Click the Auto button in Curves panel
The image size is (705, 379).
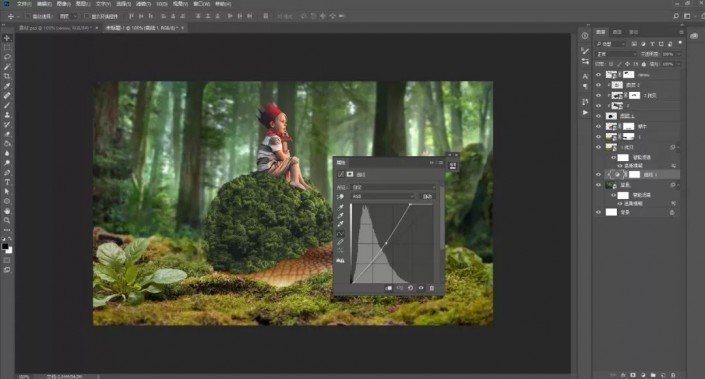427,196
